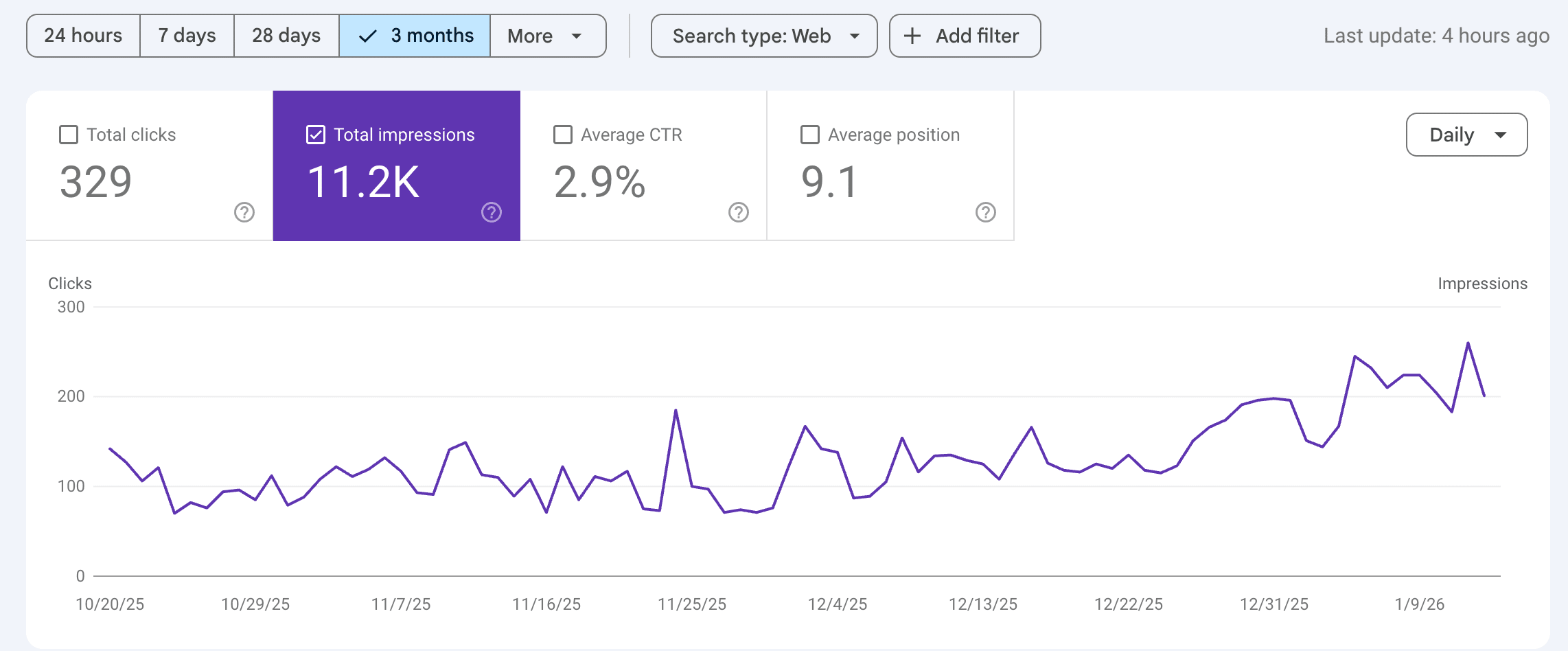Uncheck the Total impressions checkbox

(316, 135)
